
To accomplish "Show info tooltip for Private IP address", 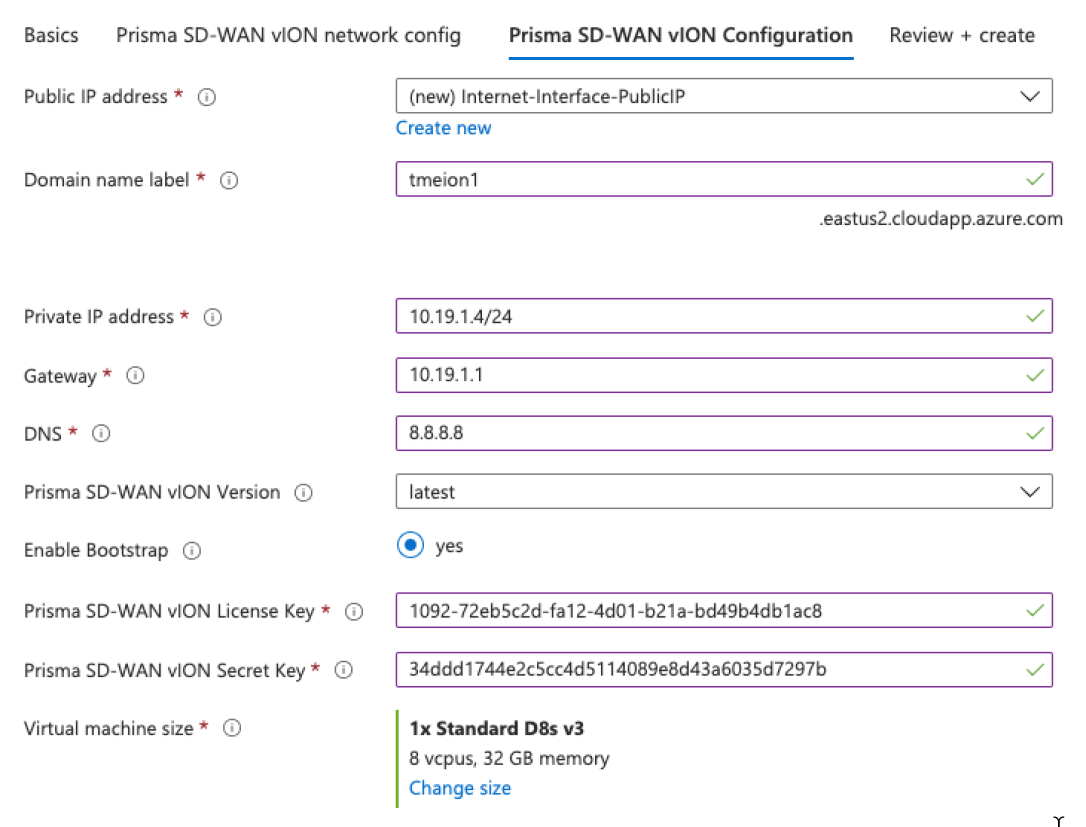I will point(213,317).
